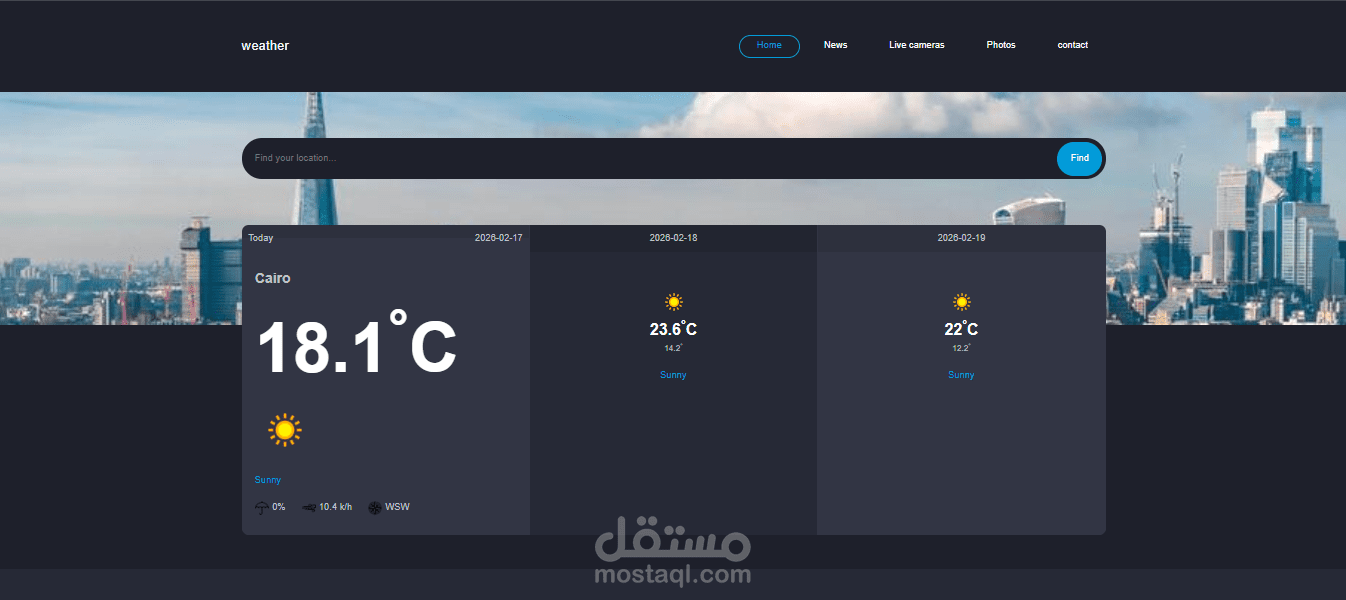Click the Sunny weather icon above the condition label
Image resolution: width=1346 pixels, height=600 pixels.
pyautogui.click(x=284, y=430)
